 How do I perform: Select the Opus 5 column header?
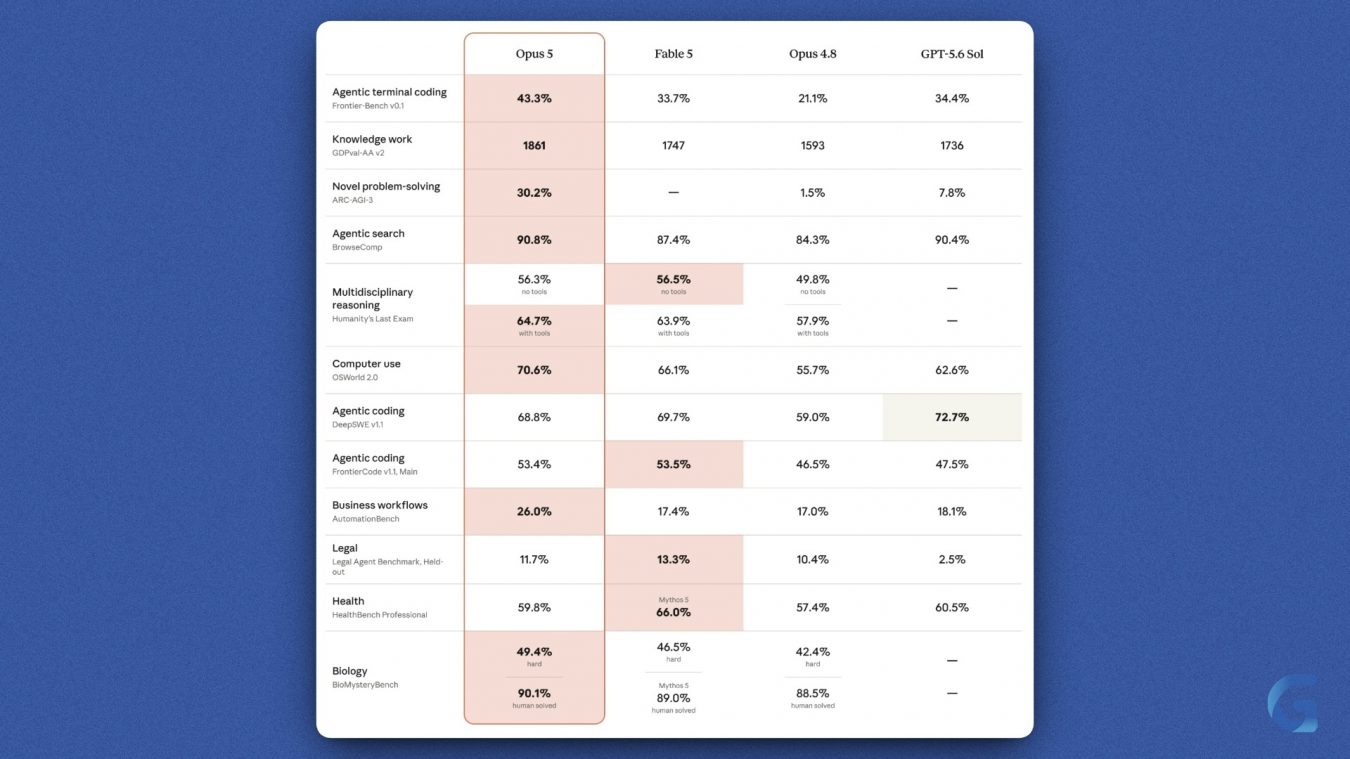pyautogui.click(x=534, y=54)
